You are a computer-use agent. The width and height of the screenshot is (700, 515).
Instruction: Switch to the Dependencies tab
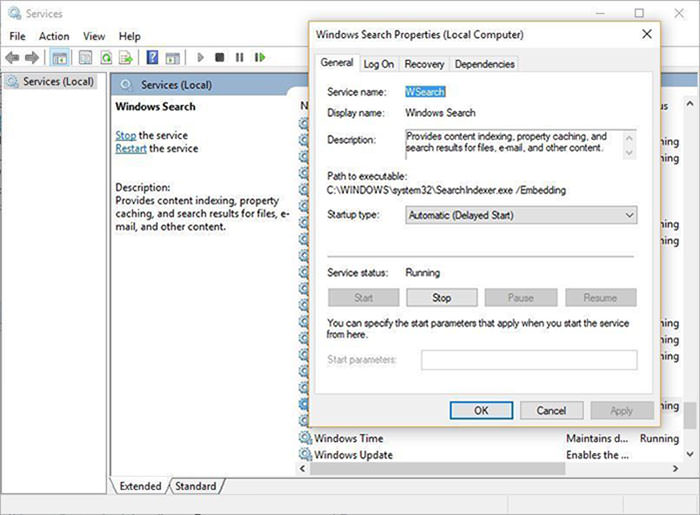point(484,64)
